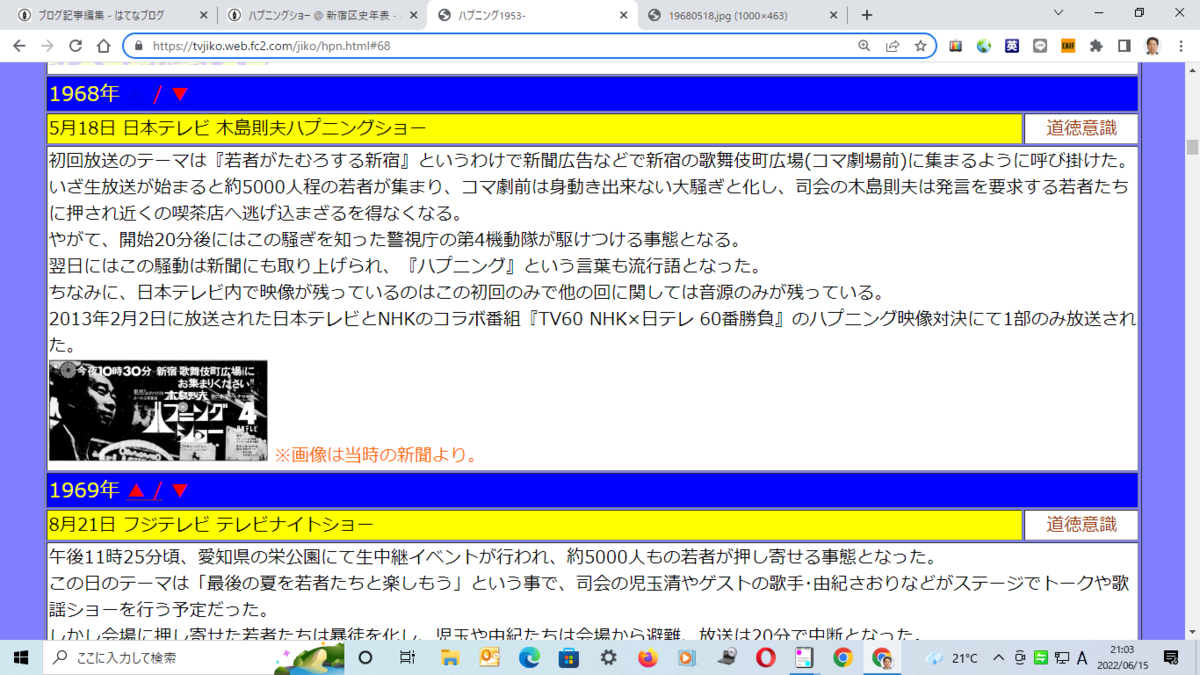Go back to the previous page

click(x=19, y=46)
